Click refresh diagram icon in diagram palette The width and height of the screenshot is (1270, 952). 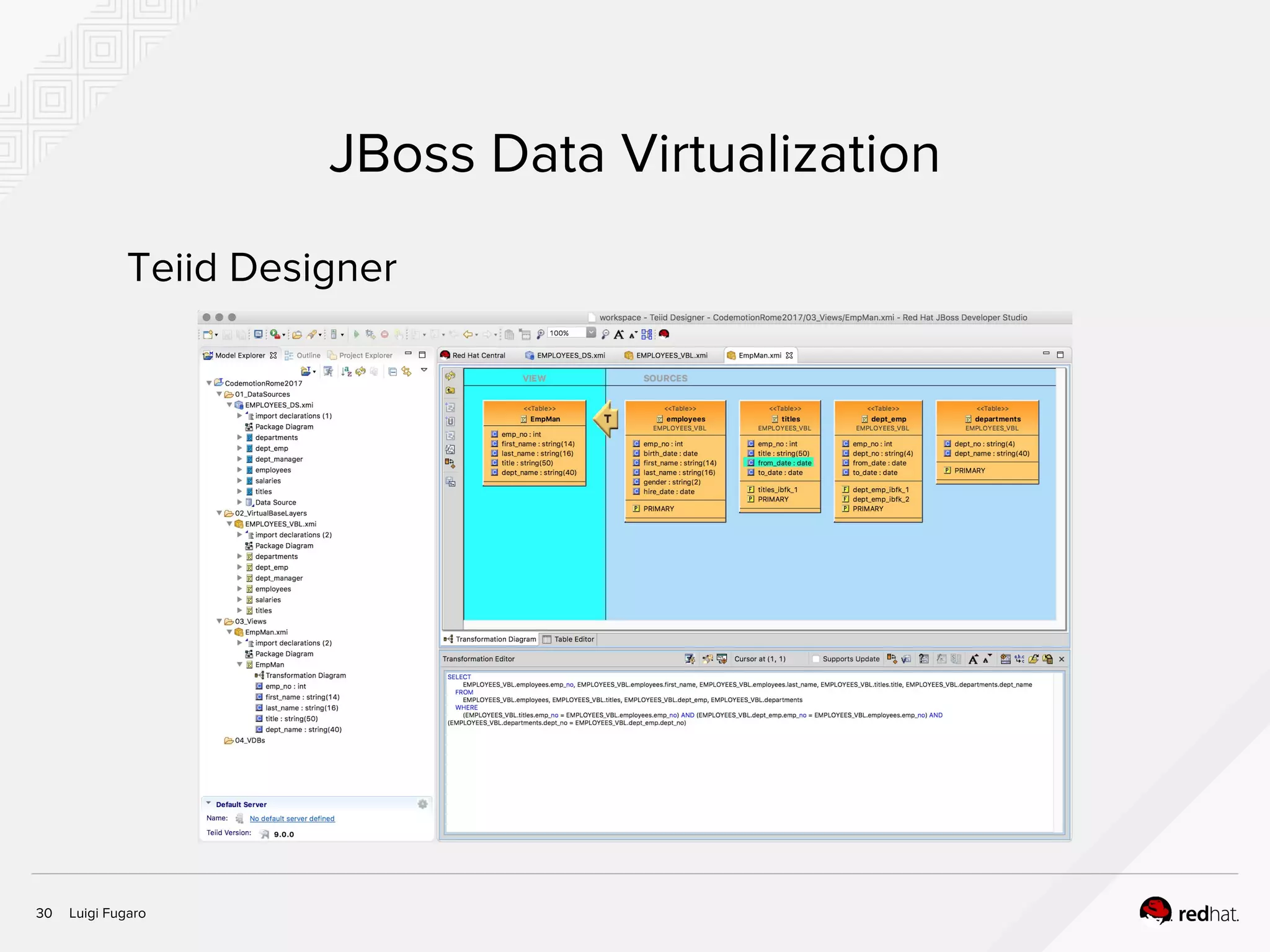point(450,376)
